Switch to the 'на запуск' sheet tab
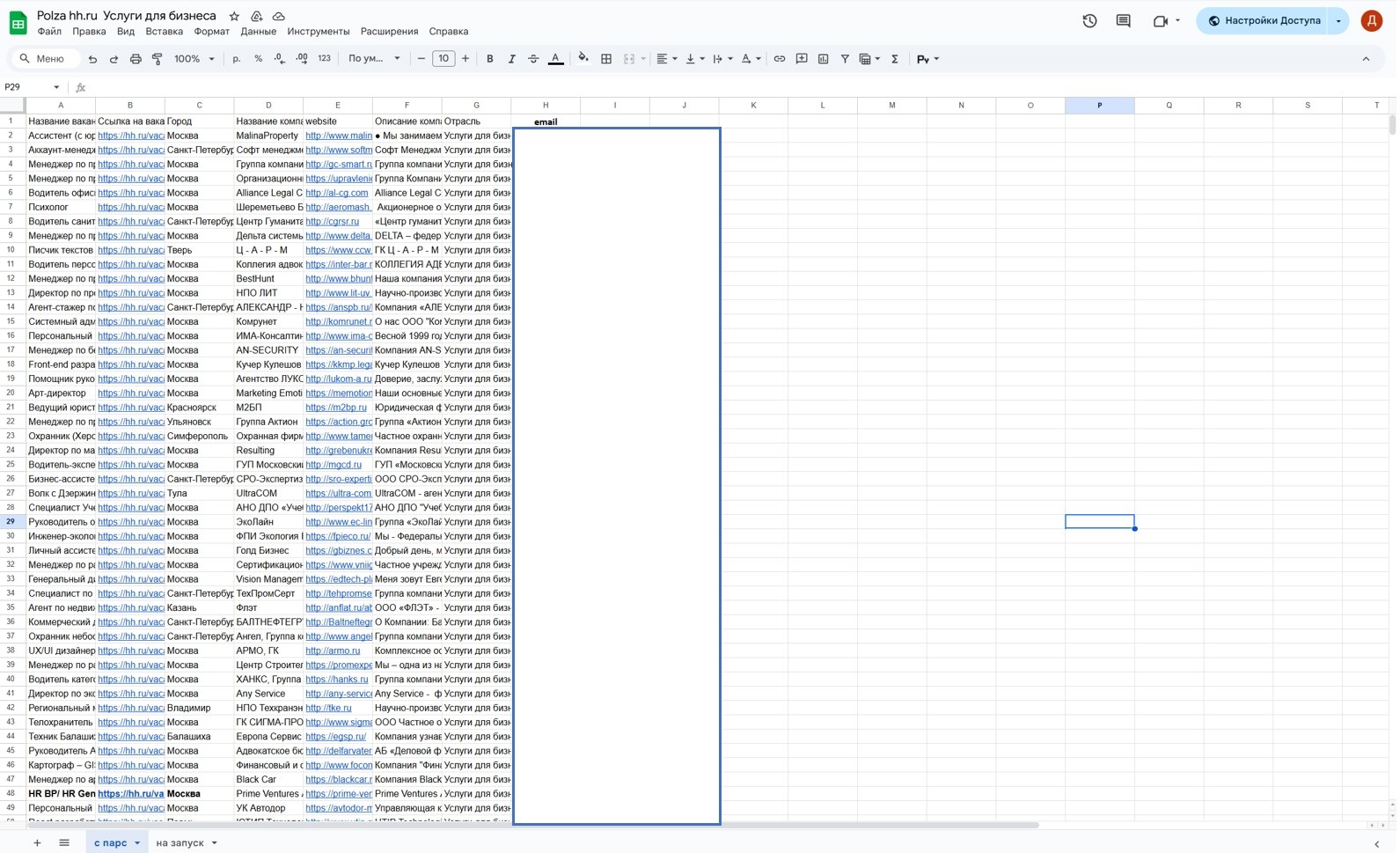 (x=180, y=843)
